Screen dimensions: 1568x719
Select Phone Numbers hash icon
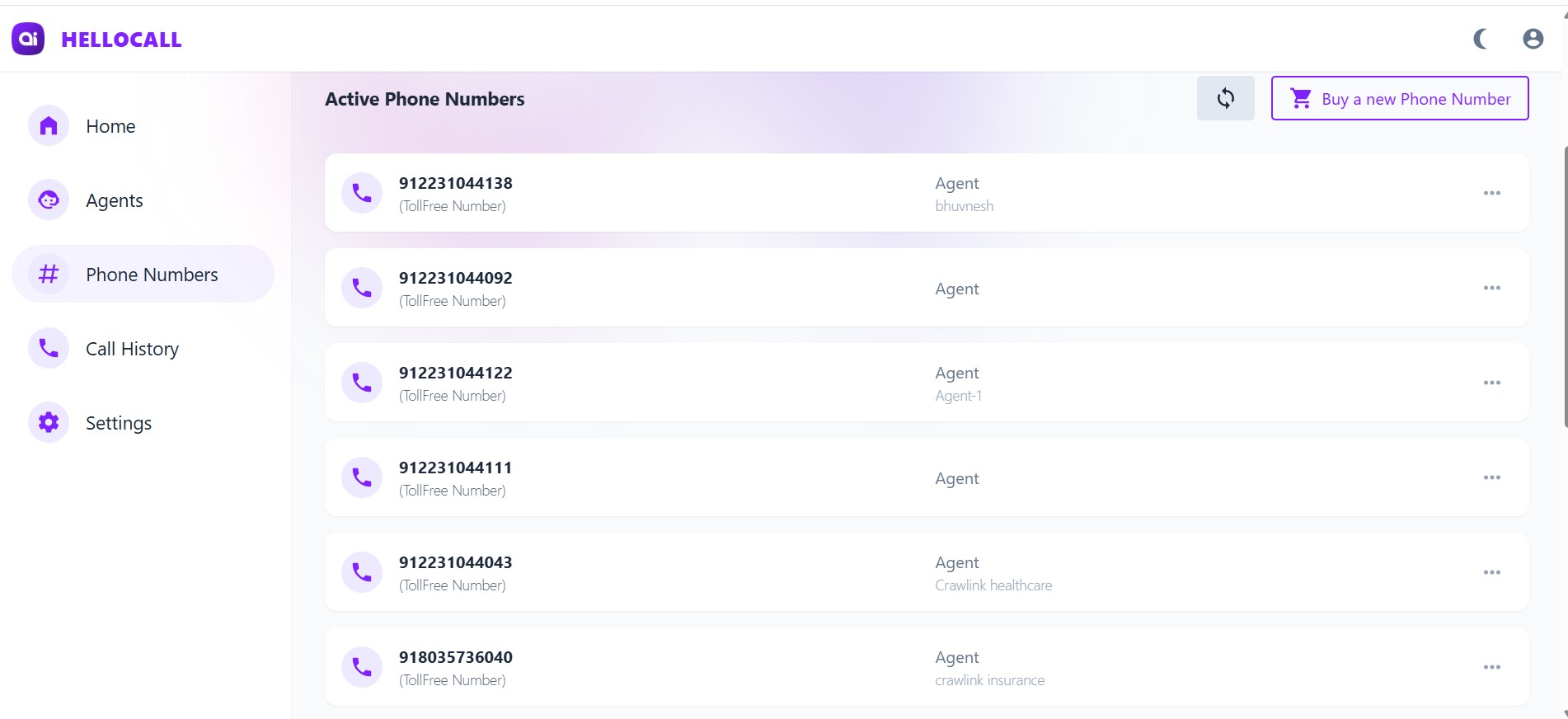[x=49, y=274]
